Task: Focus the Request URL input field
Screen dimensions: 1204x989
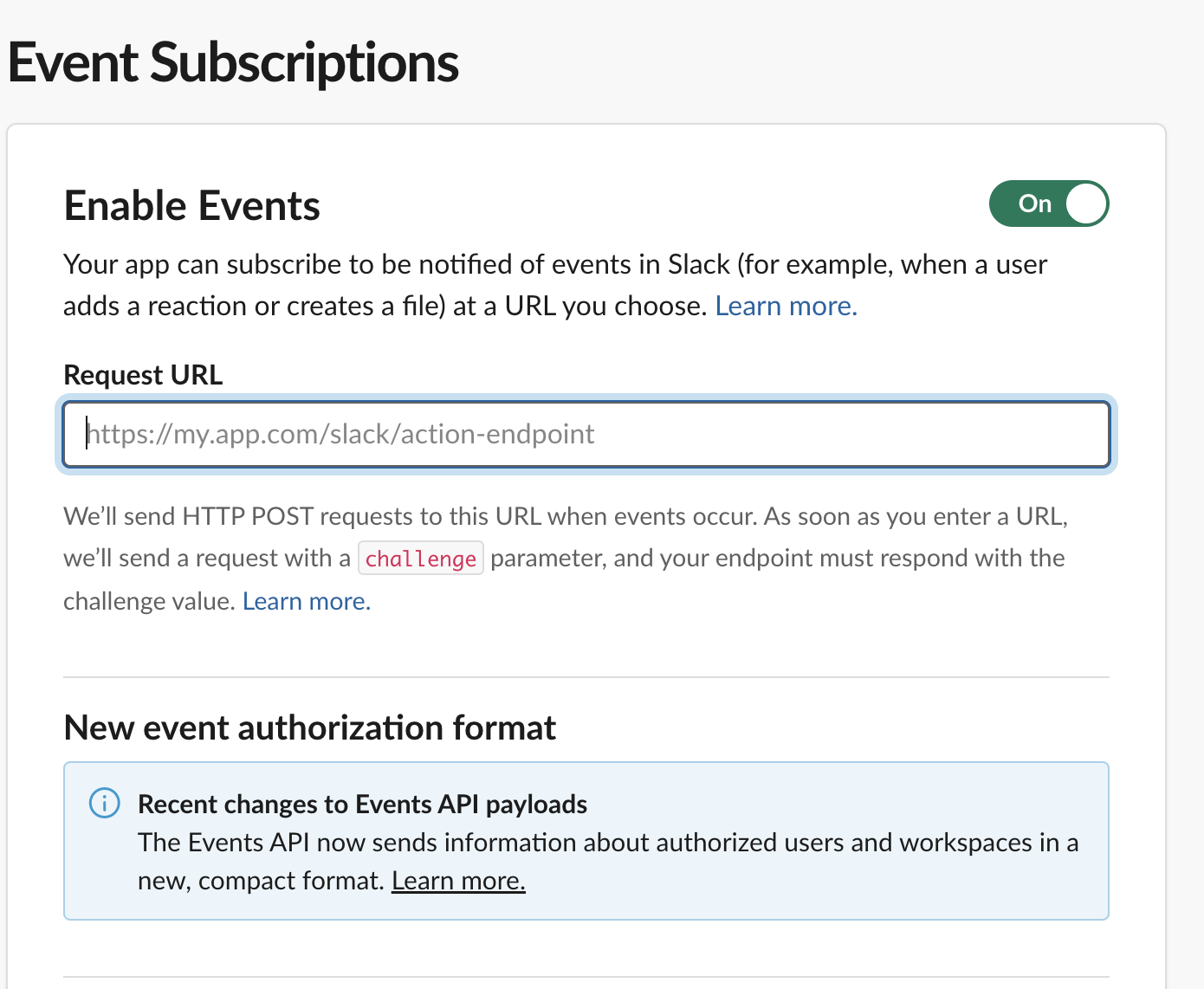Action: click(x=586, y=434)
